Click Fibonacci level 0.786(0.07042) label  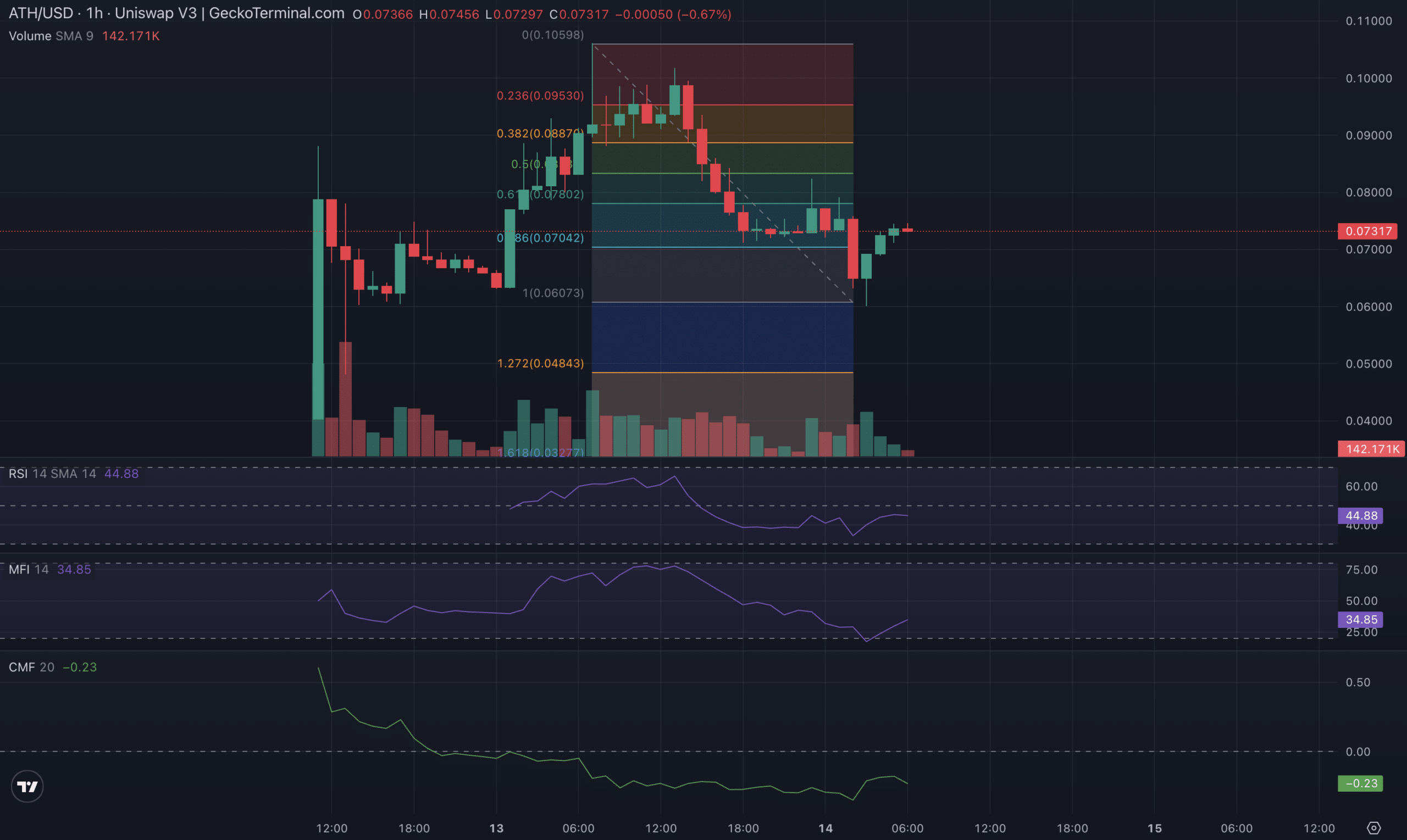[540, 238]
